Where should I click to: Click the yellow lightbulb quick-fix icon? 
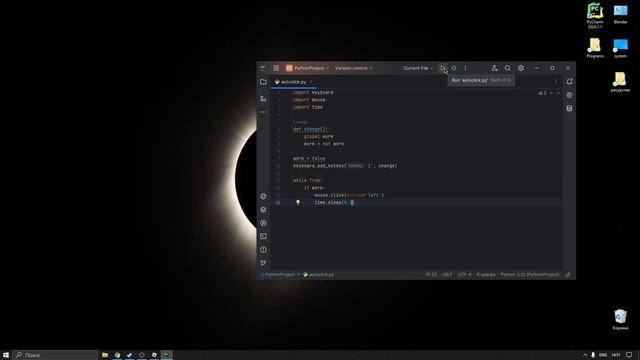click(298, 202)
